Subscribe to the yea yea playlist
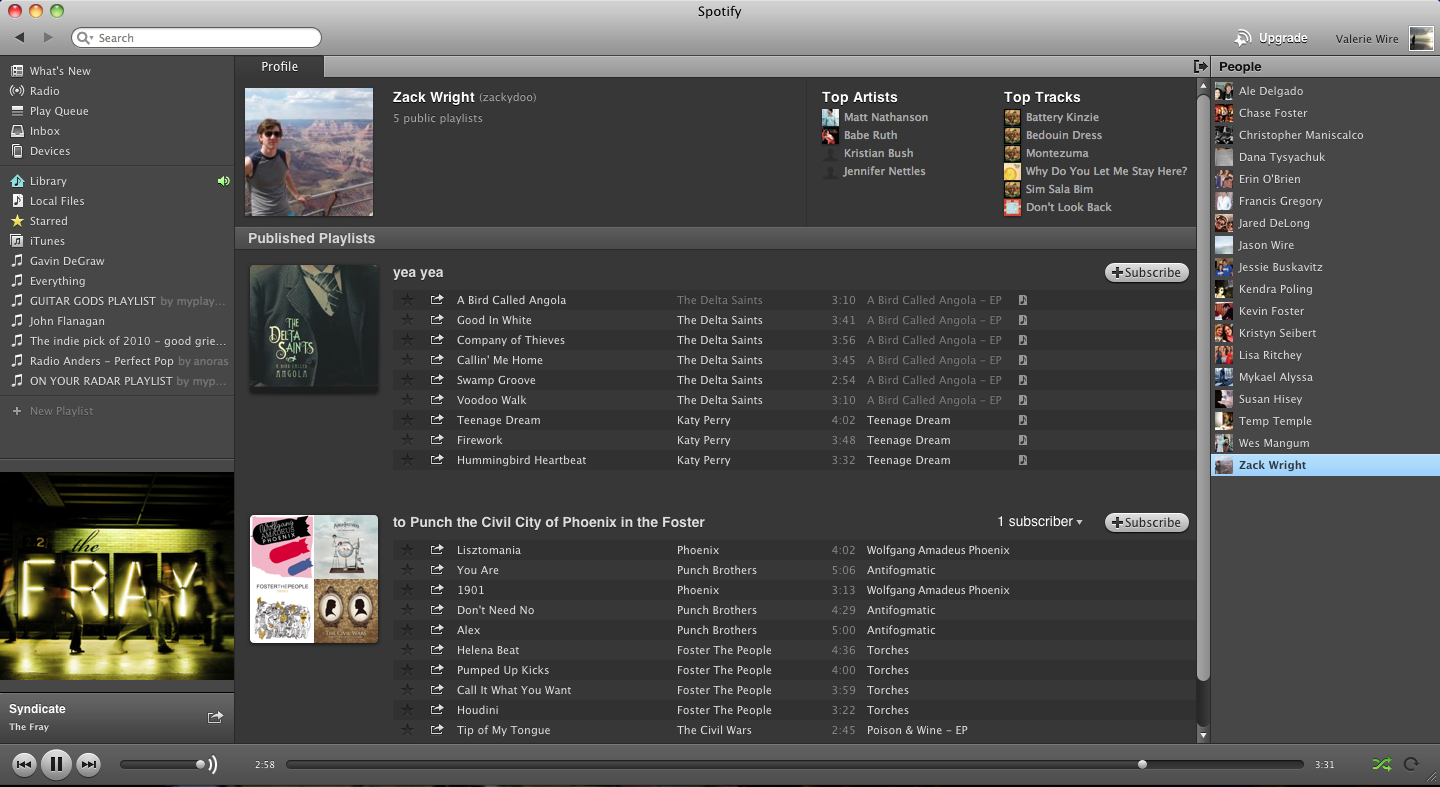This screenshot has height=787, width=1440. 1146,272
